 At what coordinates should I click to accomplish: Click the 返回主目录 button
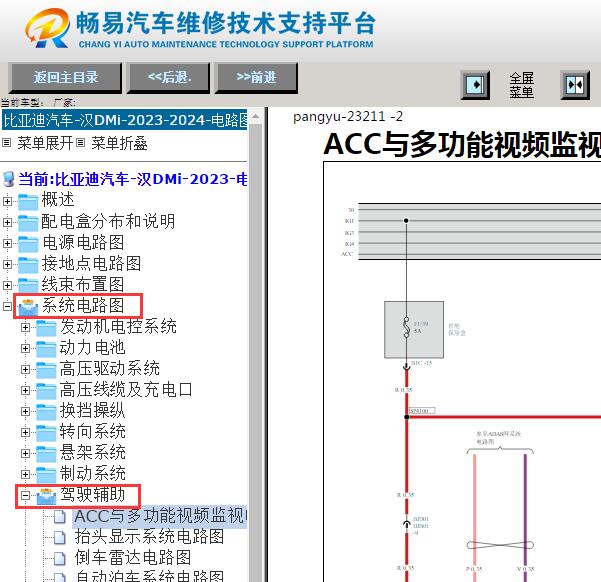pos(65,78)
